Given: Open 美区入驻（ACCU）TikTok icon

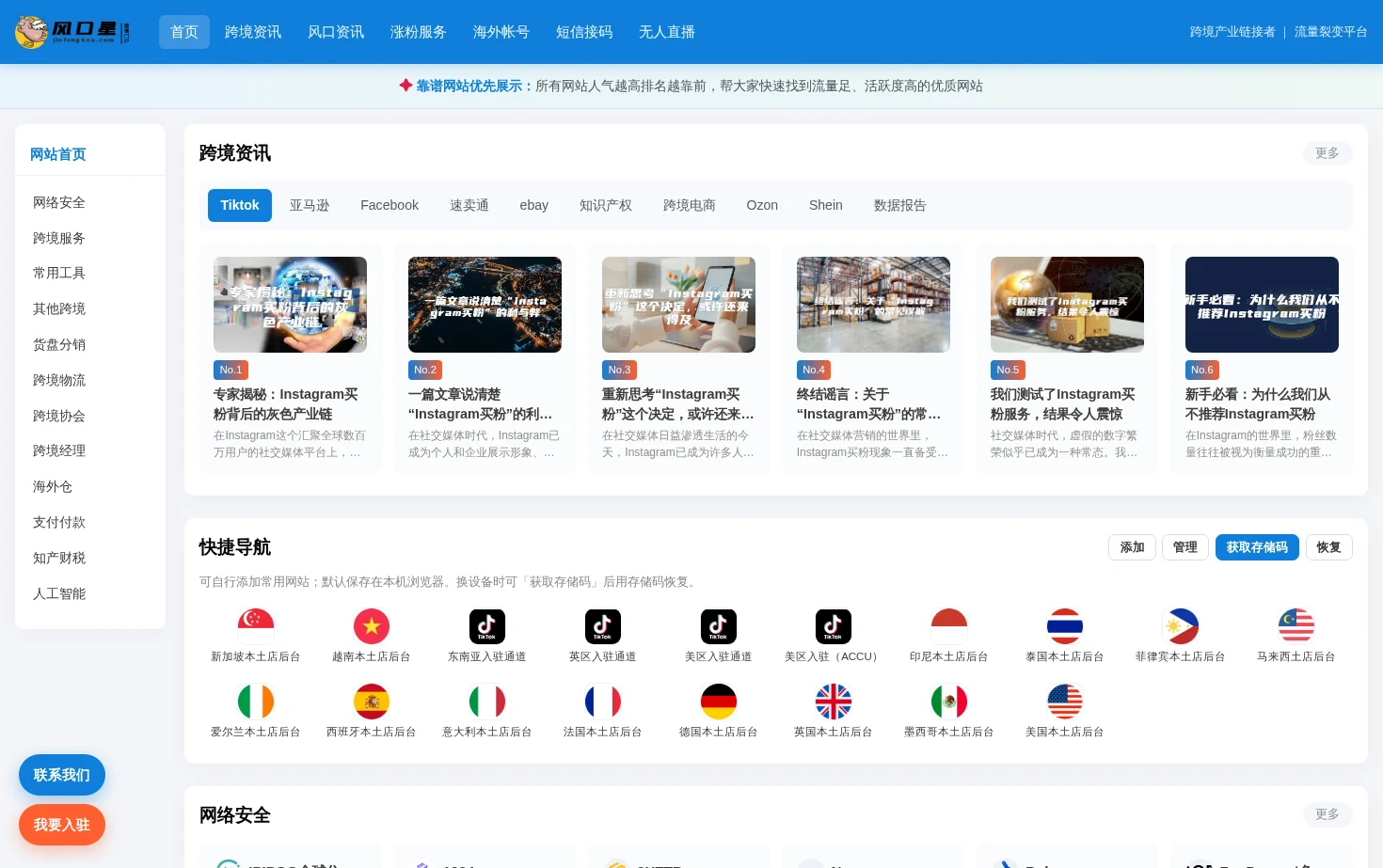Looking at the screenshot, I should click(834, 626).
